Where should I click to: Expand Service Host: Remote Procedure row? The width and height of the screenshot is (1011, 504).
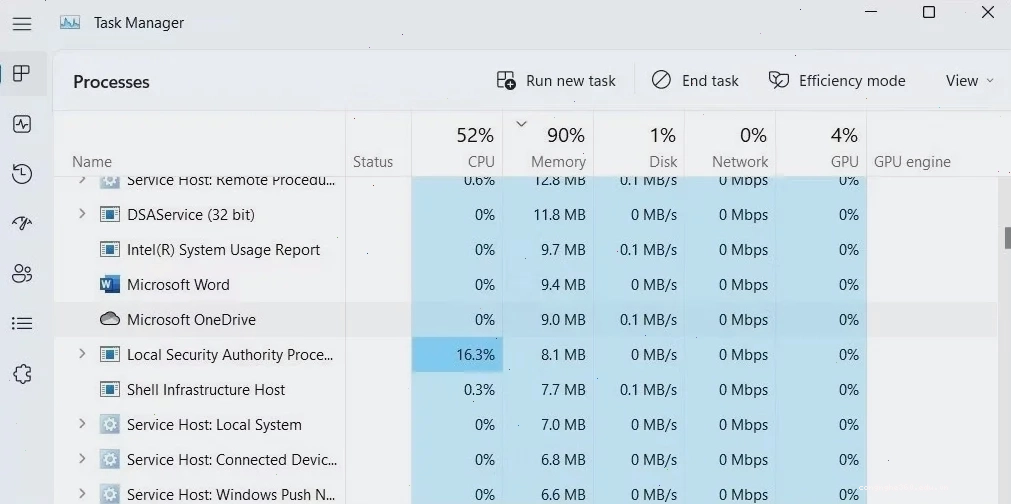click(x=82, y=180)
